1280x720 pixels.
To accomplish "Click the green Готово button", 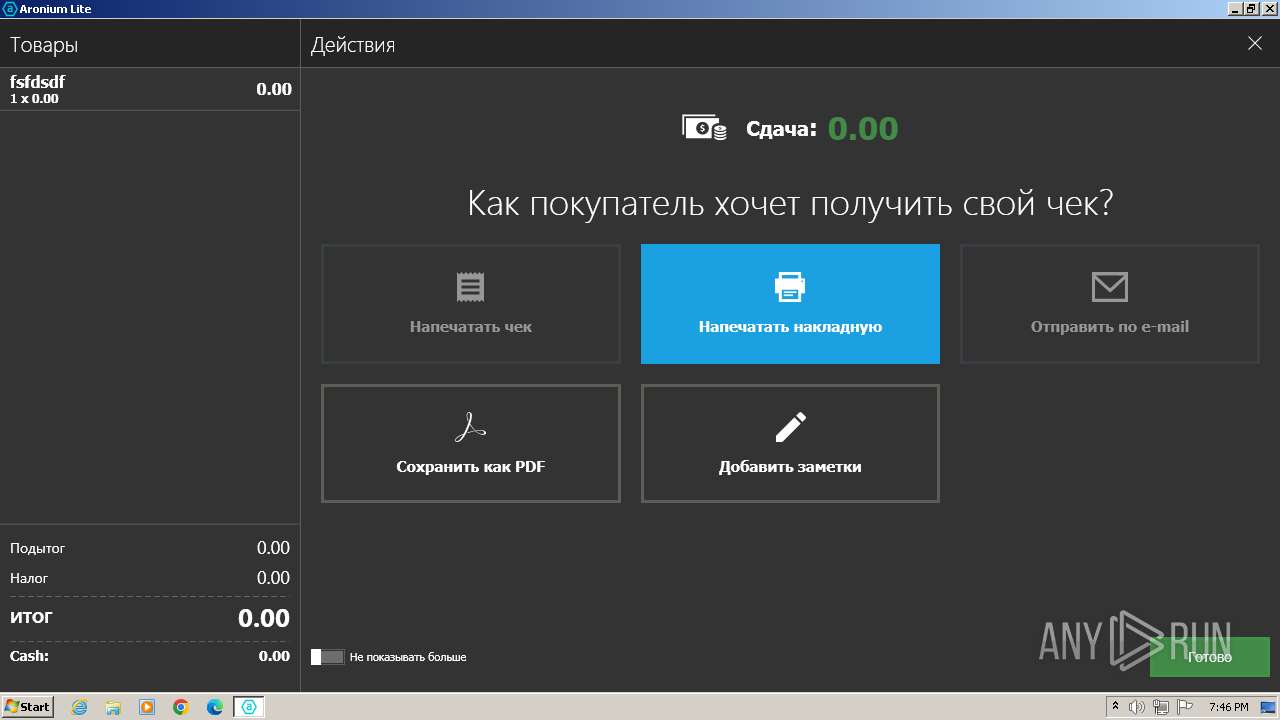I will coord(1210,657).
